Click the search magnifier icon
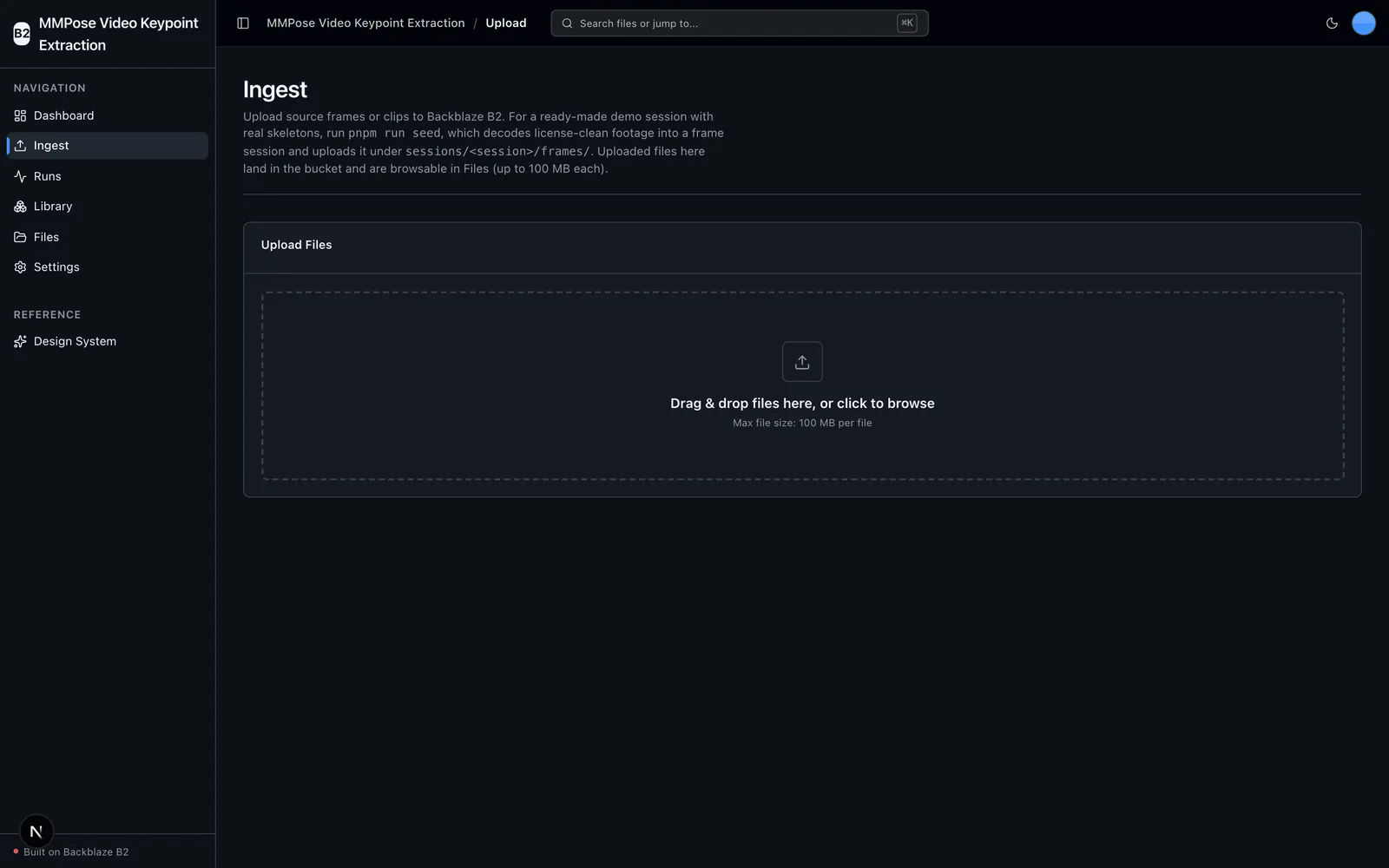Viewport: 1389px width, 868px height. click(567, 23)
